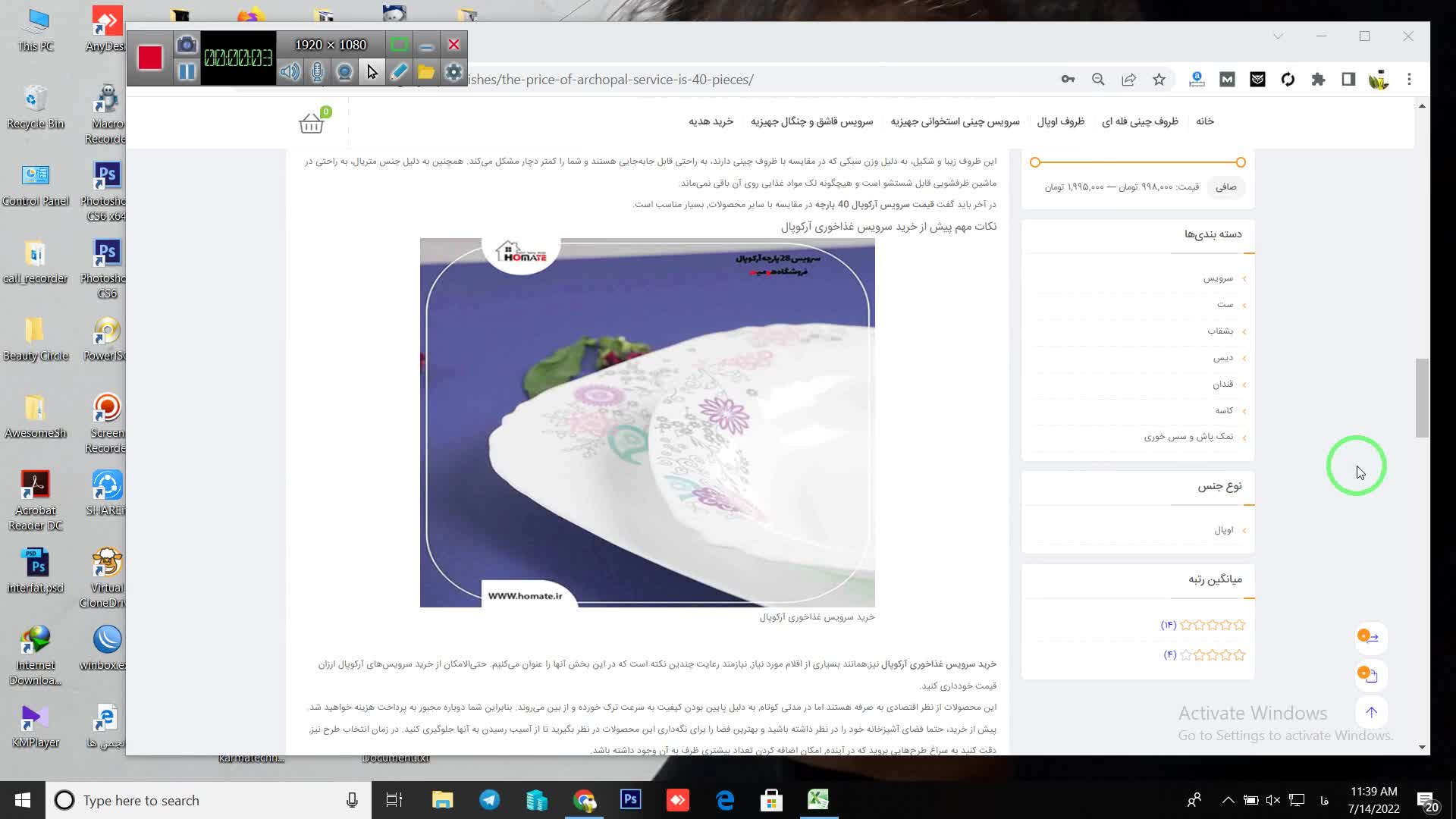Screen dimensions: 1456x819
Task: Pause the screen recording
Action: (x=187, y=72)
